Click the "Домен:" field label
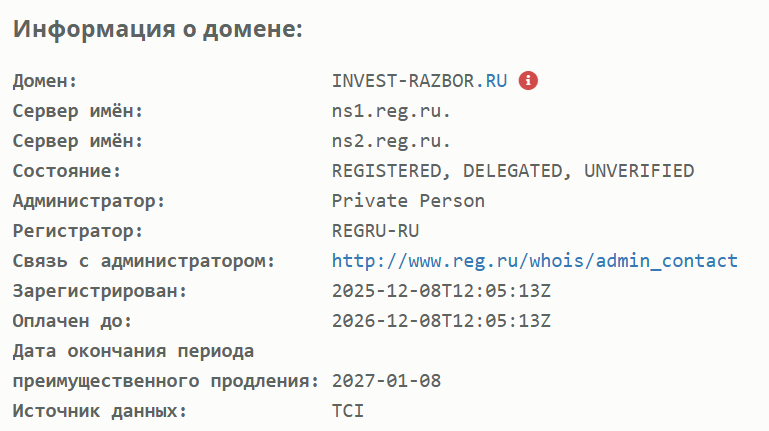Viewport: 769px width, 431px height. point(44,81)
